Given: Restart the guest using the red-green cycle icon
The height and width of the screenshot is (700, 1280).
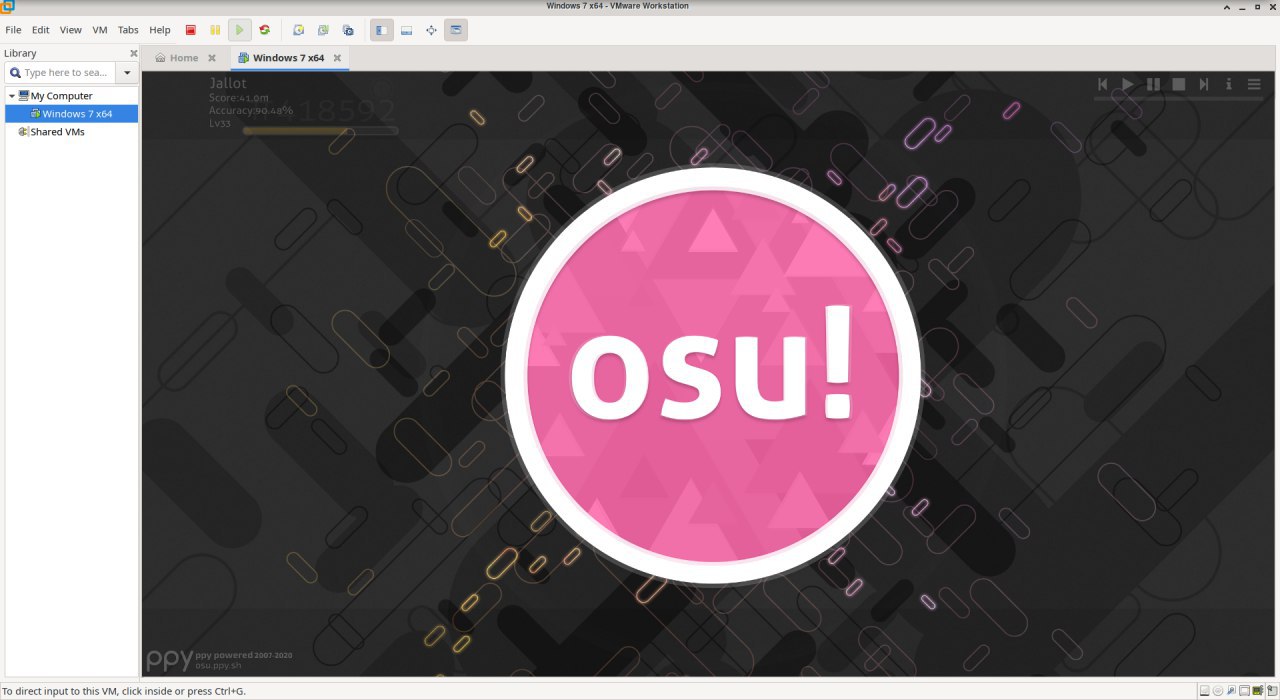Looking at the screenshot, I should [x=264, y=30].
